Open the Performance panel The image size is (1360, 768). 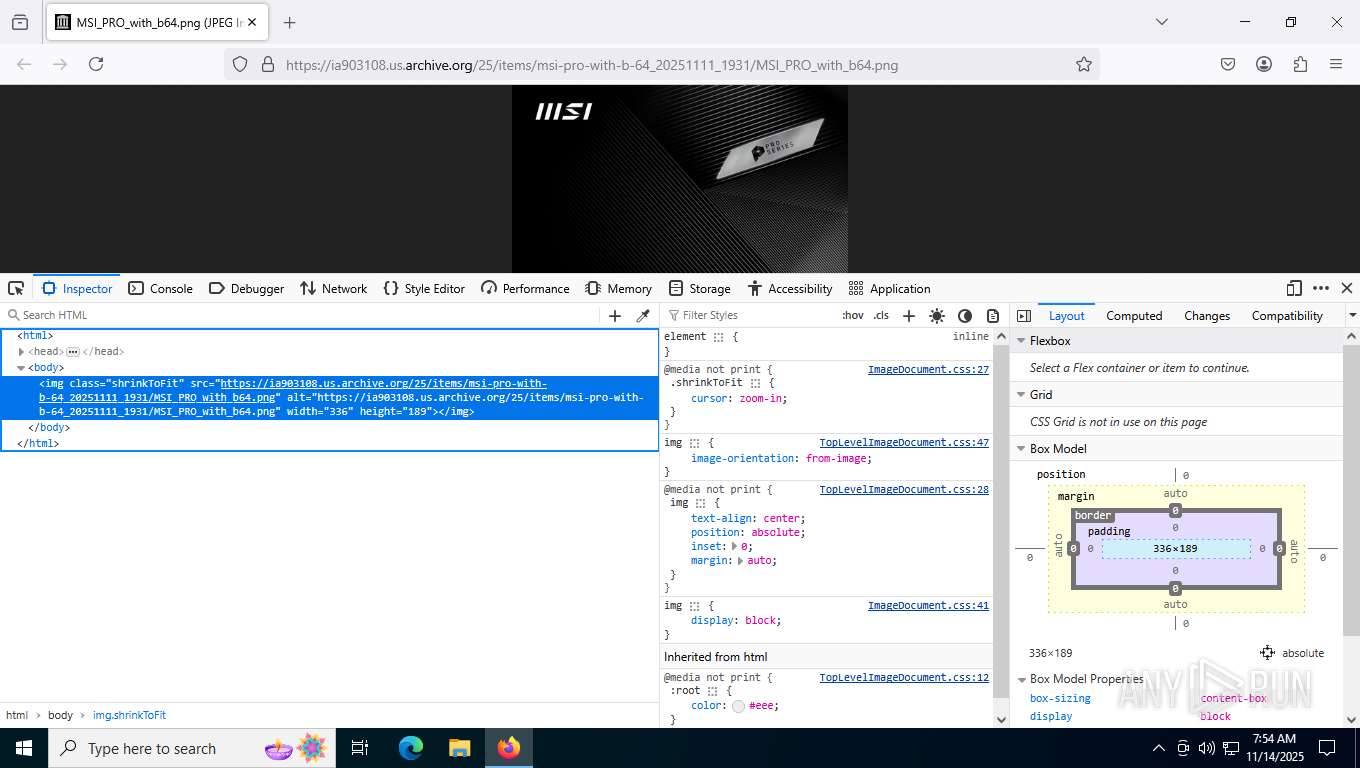[x=525, y=288]
